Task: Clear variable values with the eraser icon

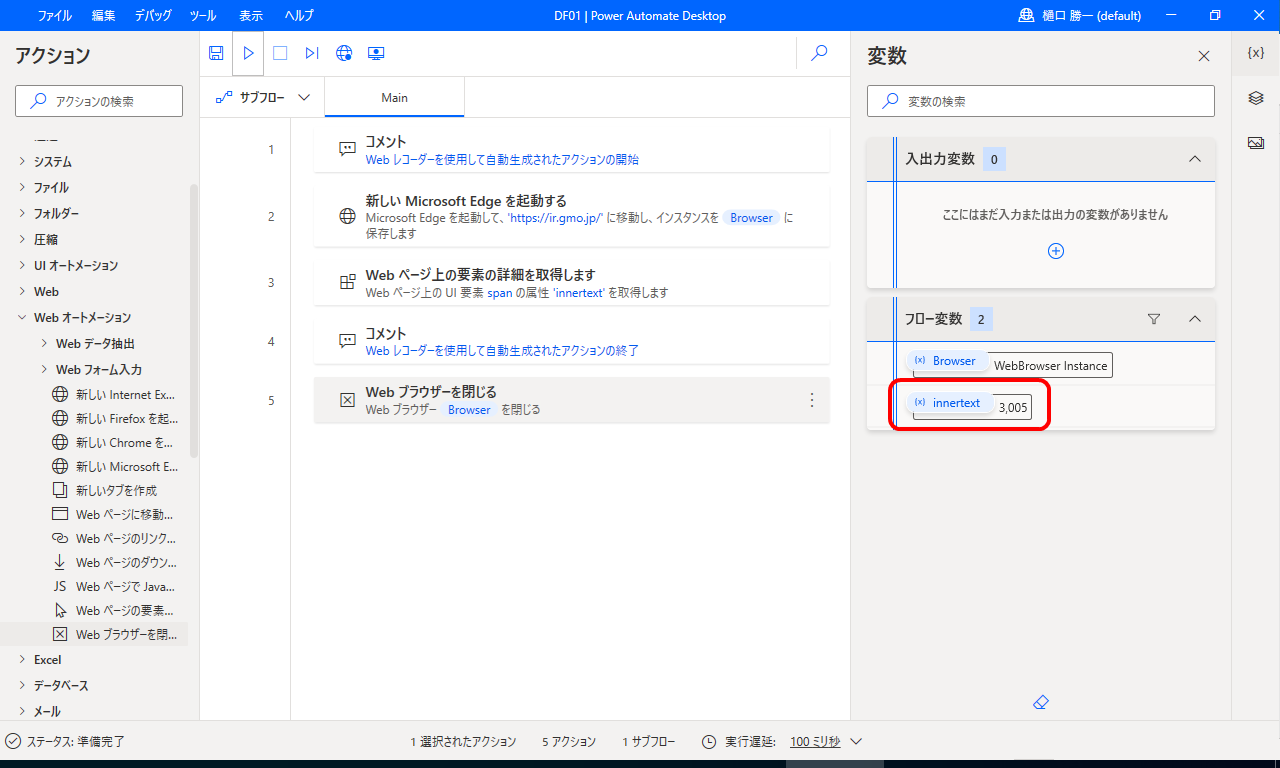Action: 1040,702
